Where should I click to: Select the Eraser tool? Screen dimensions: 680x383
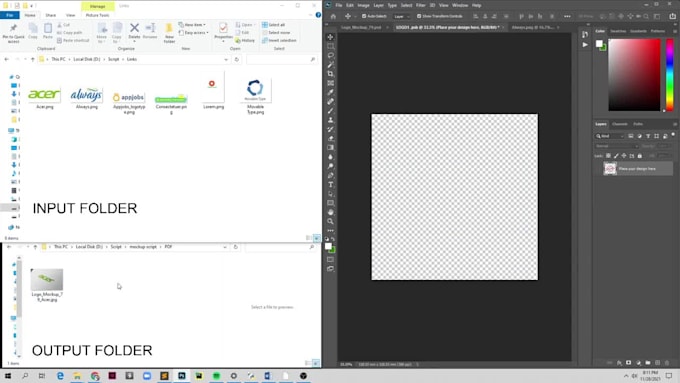coord(330,138)
